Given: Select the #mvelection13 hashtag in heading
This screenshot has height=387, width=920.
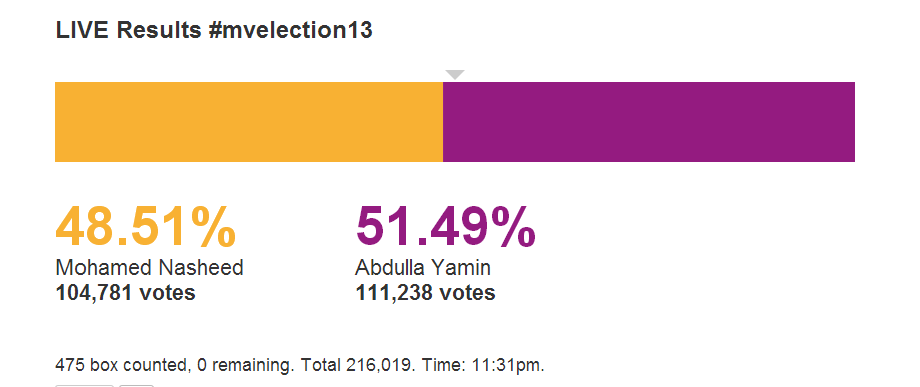Looking at the screenshot, I should (290, 30).
